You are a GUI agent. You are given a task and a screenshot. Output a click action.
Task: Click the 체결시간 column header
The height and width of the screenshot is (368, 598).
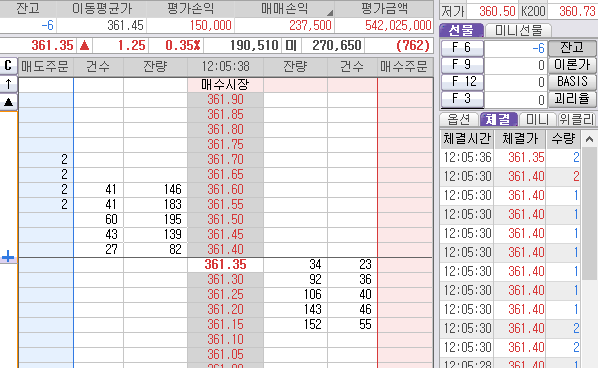coord(467,139)
